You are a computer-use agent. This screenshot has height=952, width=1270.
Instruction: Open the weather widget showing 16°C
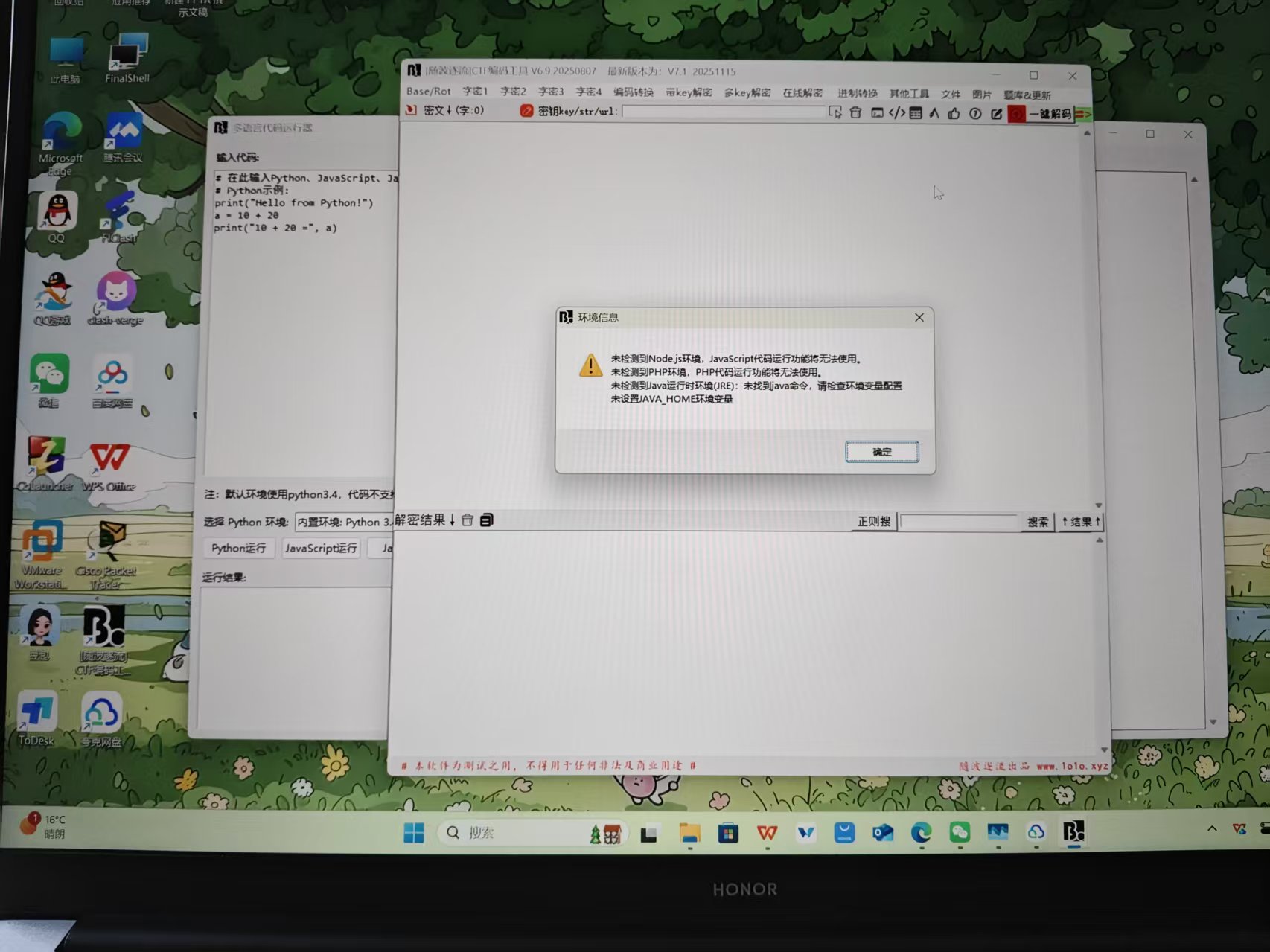(x=45, y=825)
